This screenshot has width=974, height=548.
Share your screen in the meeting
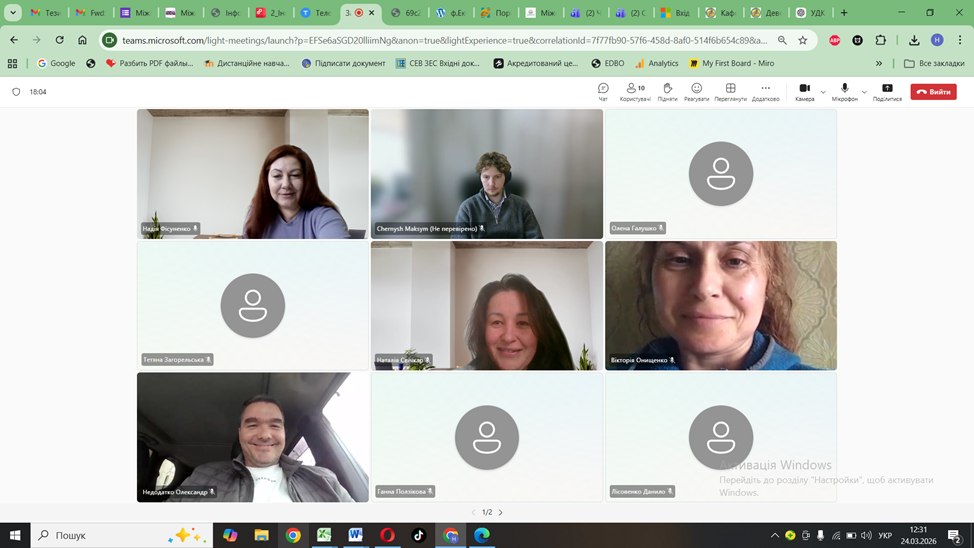pyautogui.click(x=887, y=91)
